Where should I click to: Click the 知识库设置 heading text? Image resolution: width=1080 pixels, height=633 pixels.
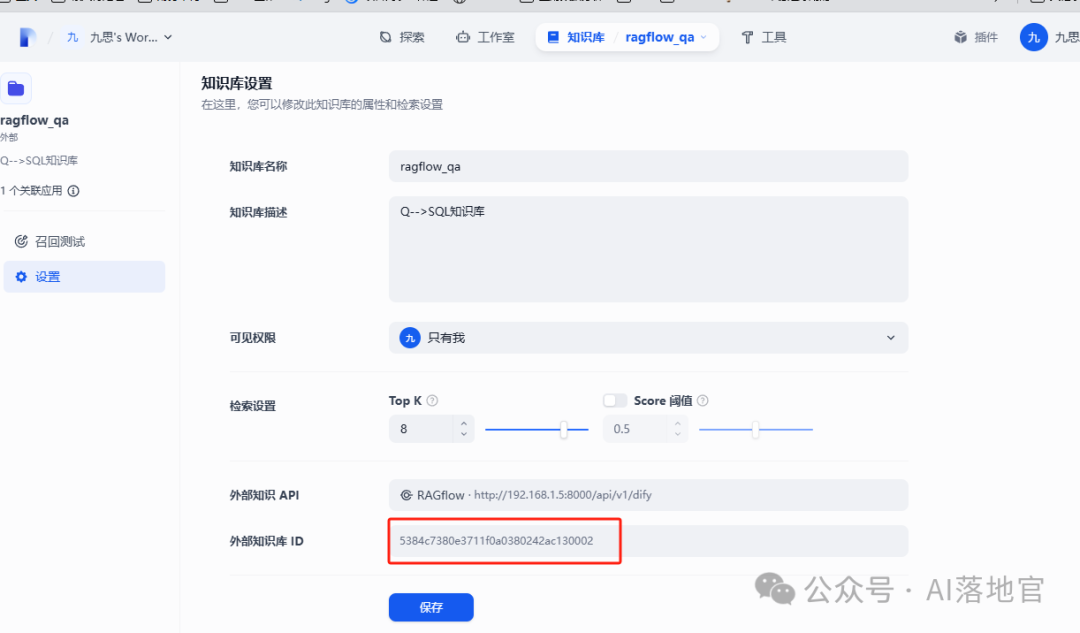pyautogui.click(x=236, y=83)
